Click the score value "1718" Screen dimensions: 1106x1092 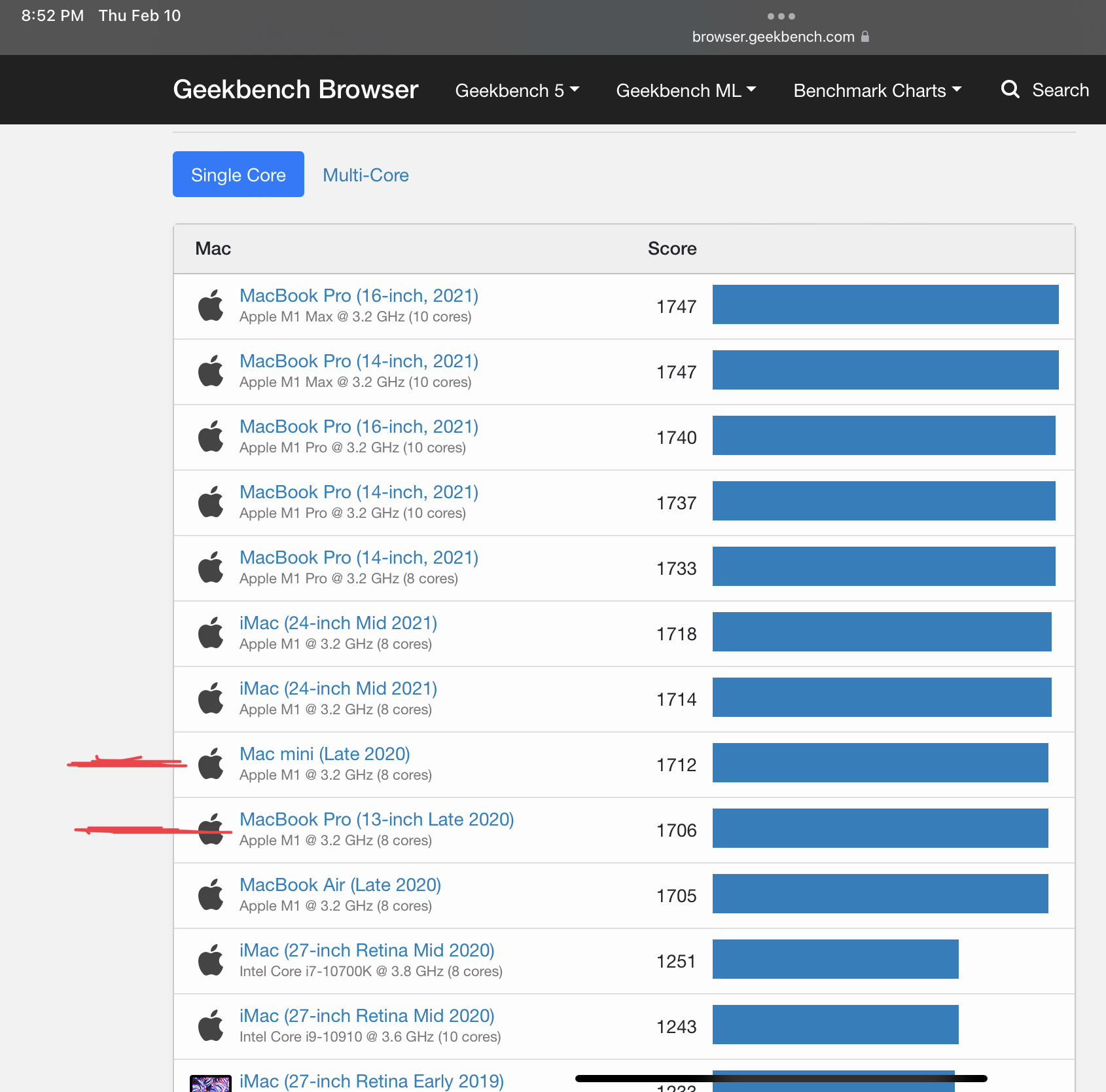coord(677,634)
